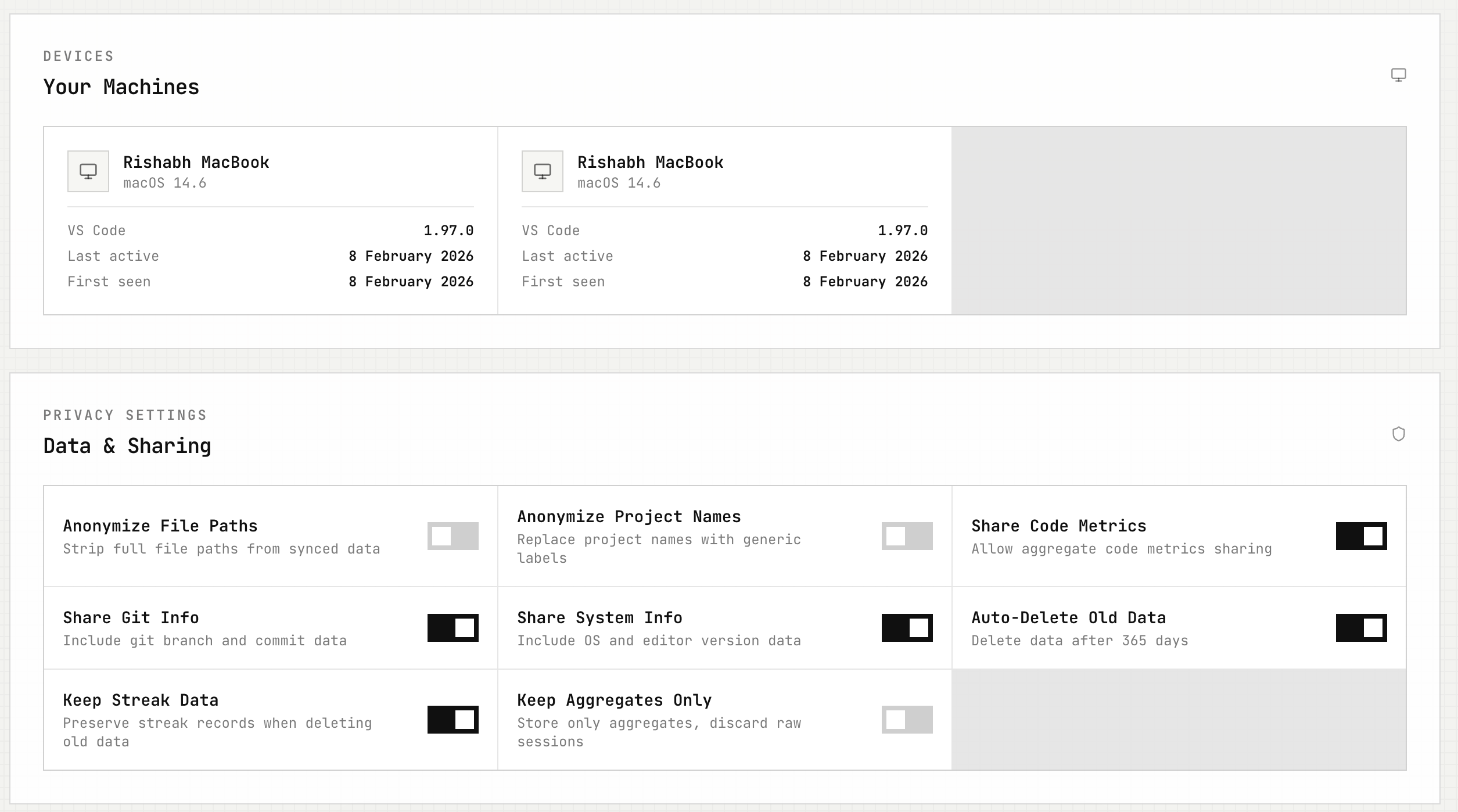The height and width of the screenshot is (812, 1458).
Task: Click the monitor icon in the Devices header
Action: (1399, 75)
